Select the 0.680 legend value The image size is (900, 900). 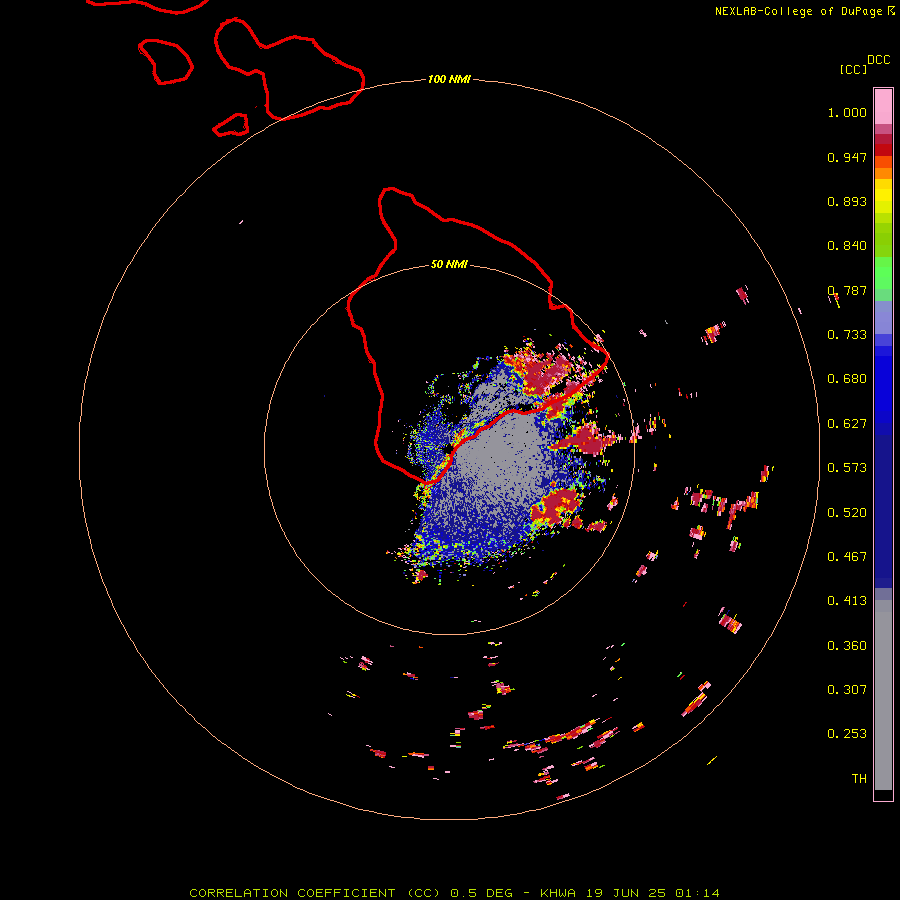847,379
